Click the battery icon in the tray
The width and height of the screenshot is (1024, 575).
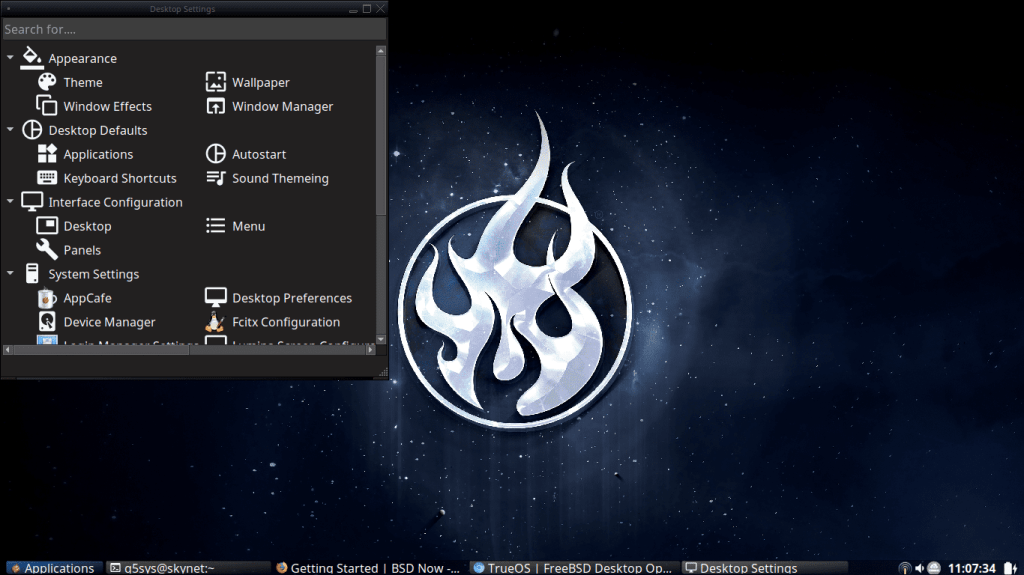pyautogui.click(x=1010, y=568)
